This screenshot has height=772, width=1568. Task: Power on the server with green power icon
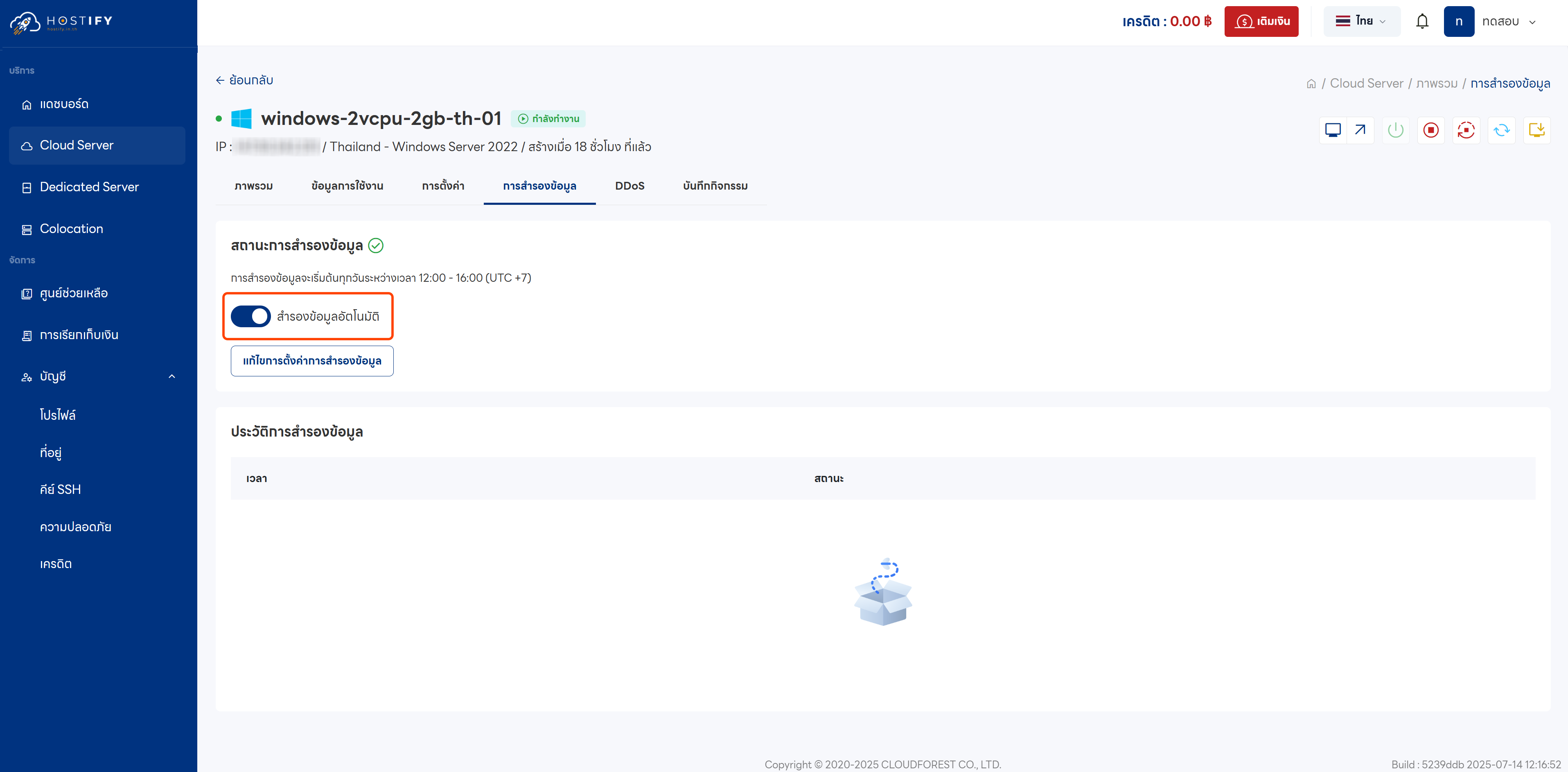tap(1396, 130)
